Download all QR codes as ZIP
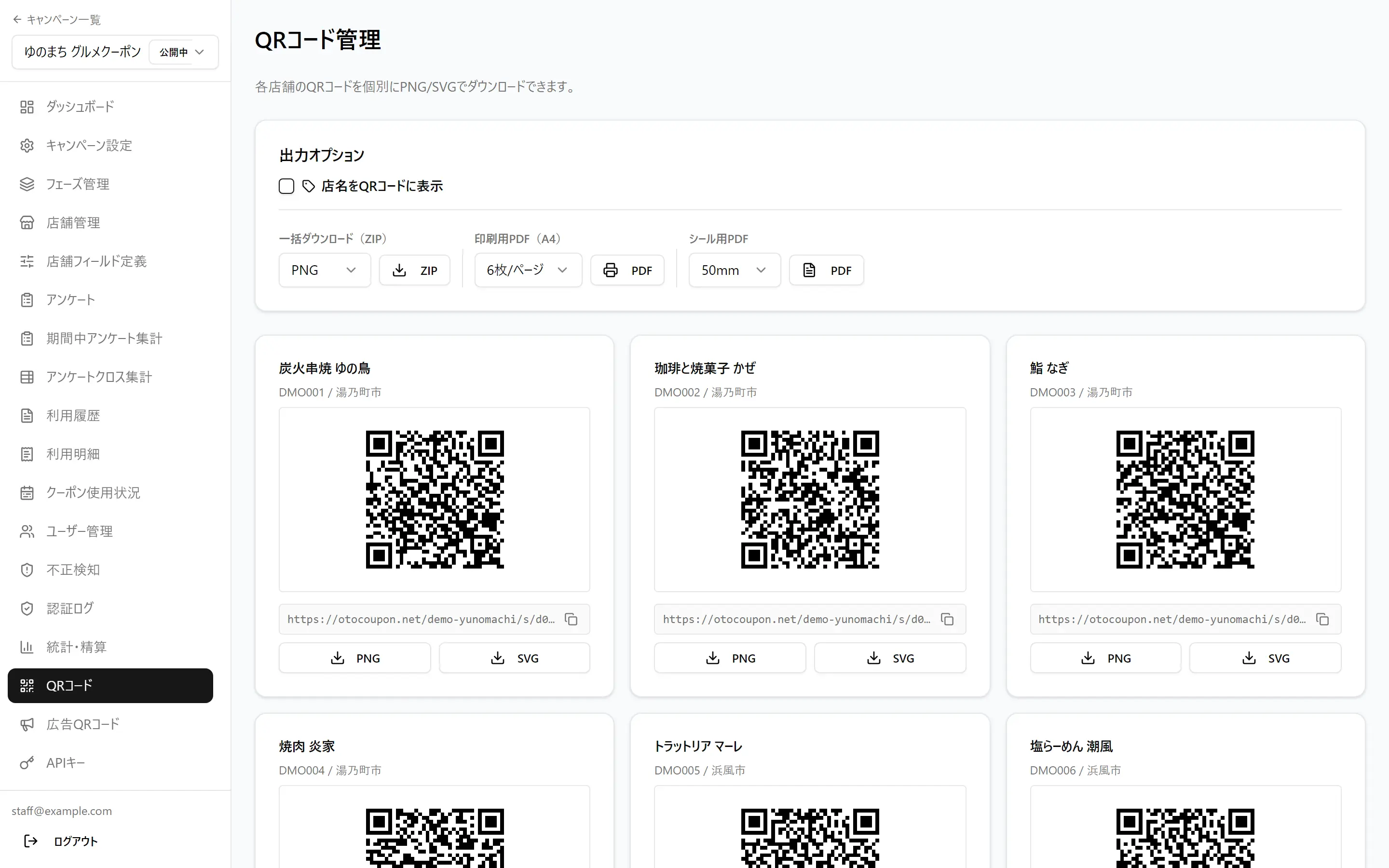Viewport: 1389px width, 868px height. [414, 271]
